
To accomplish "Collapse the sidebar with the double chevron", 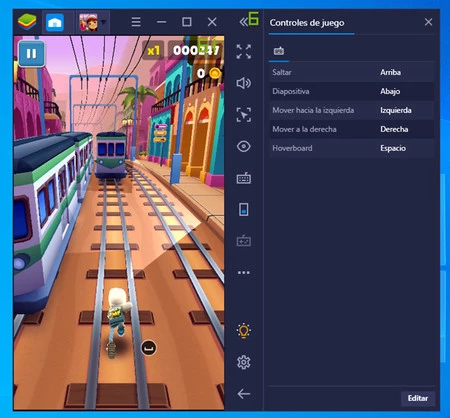I will tap(244, 22).
